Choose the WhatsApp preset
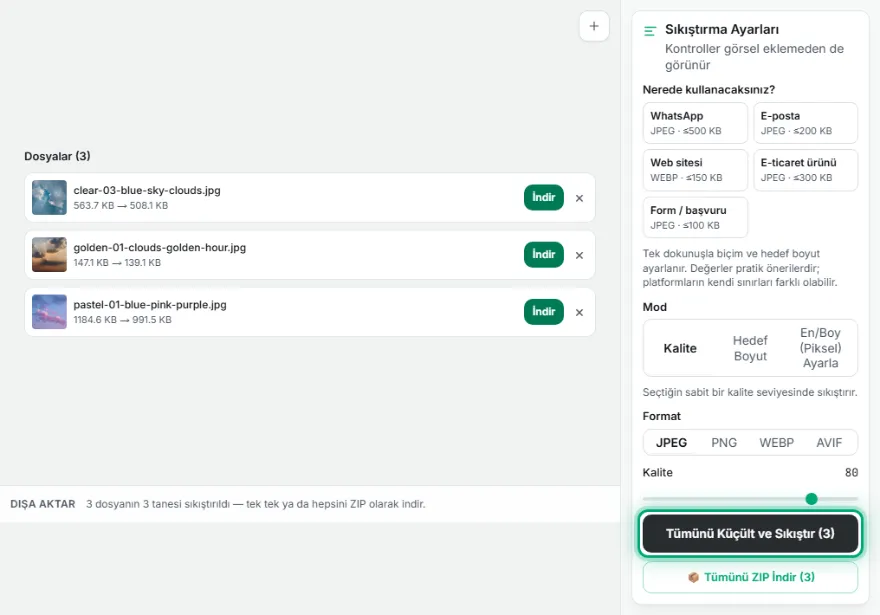880x615 pixels. [x=695, y=123]
